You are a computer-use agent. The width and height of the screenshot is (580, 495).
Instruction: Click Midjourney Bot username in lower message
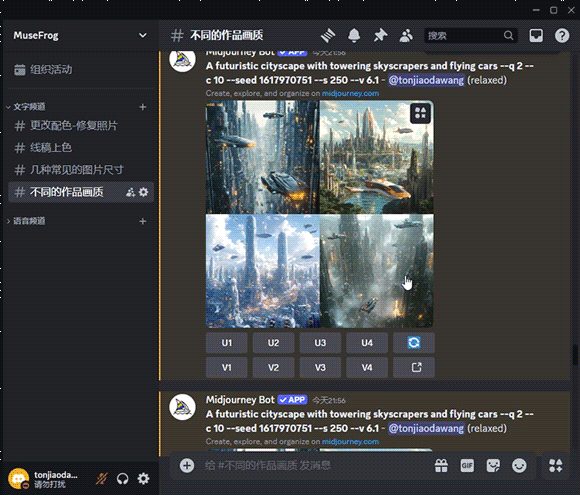point(240,400)
